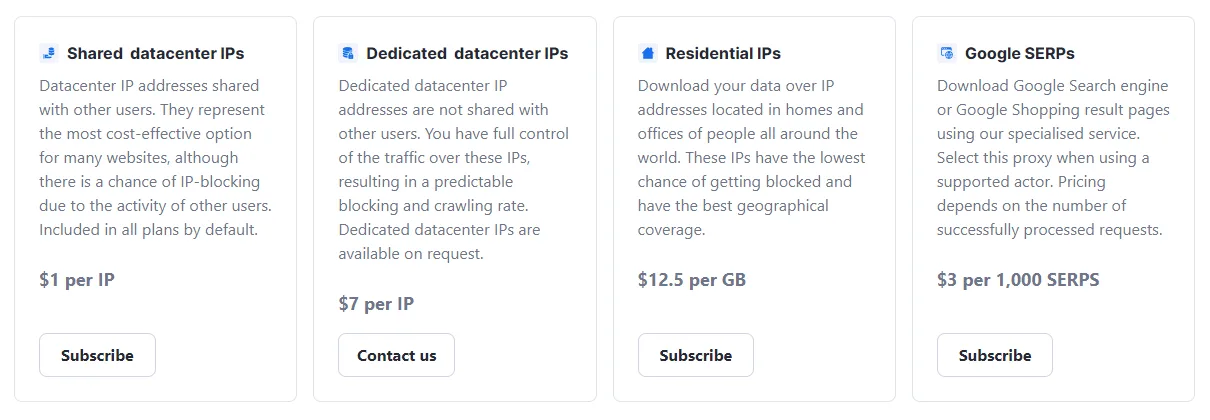Select the Residential IPs heading

point(723,53)
